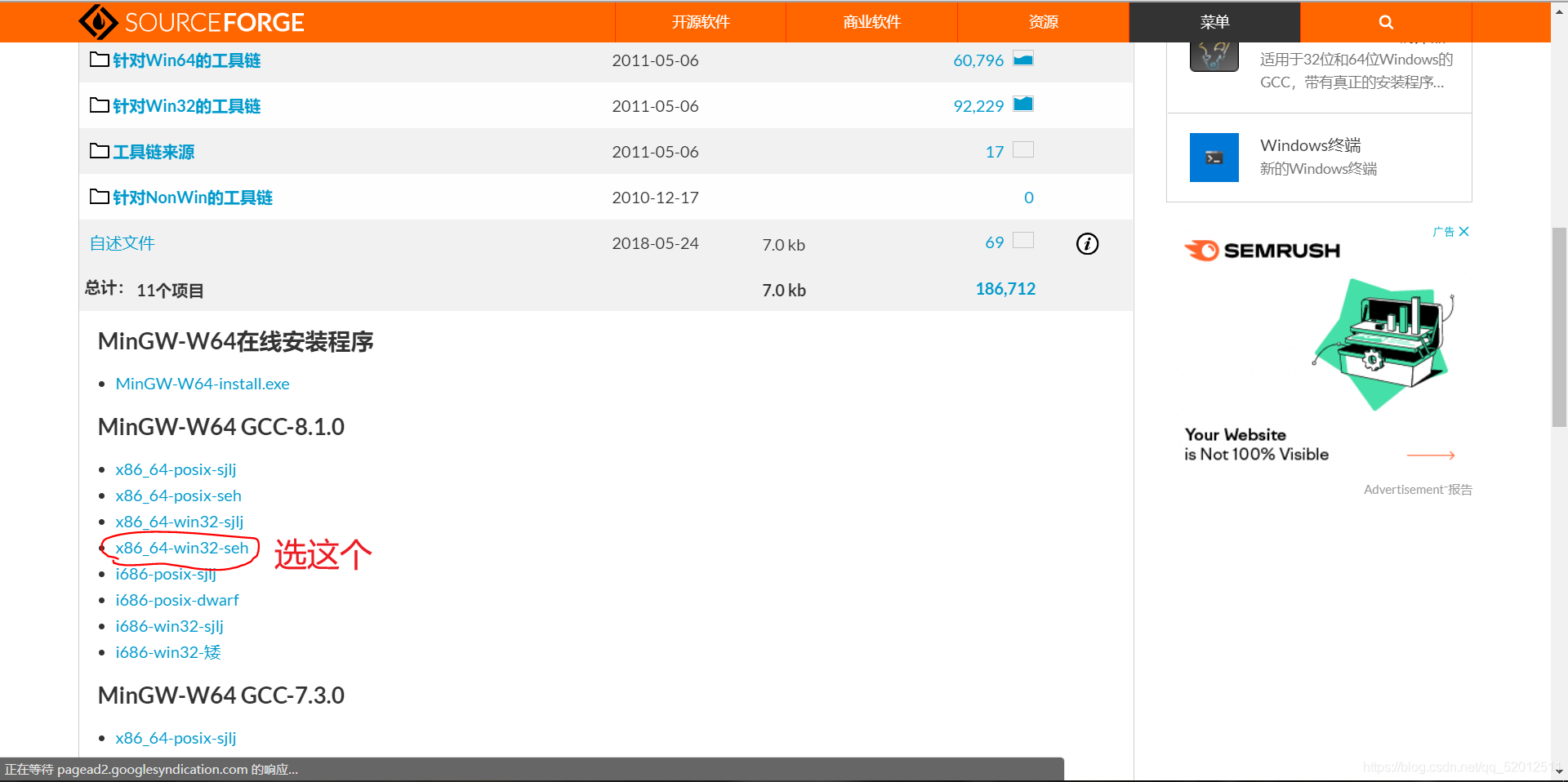Click folder icon for 针对NonWin的工具链
Screen dimensions: 1568x782
click(x=100, y=197)
